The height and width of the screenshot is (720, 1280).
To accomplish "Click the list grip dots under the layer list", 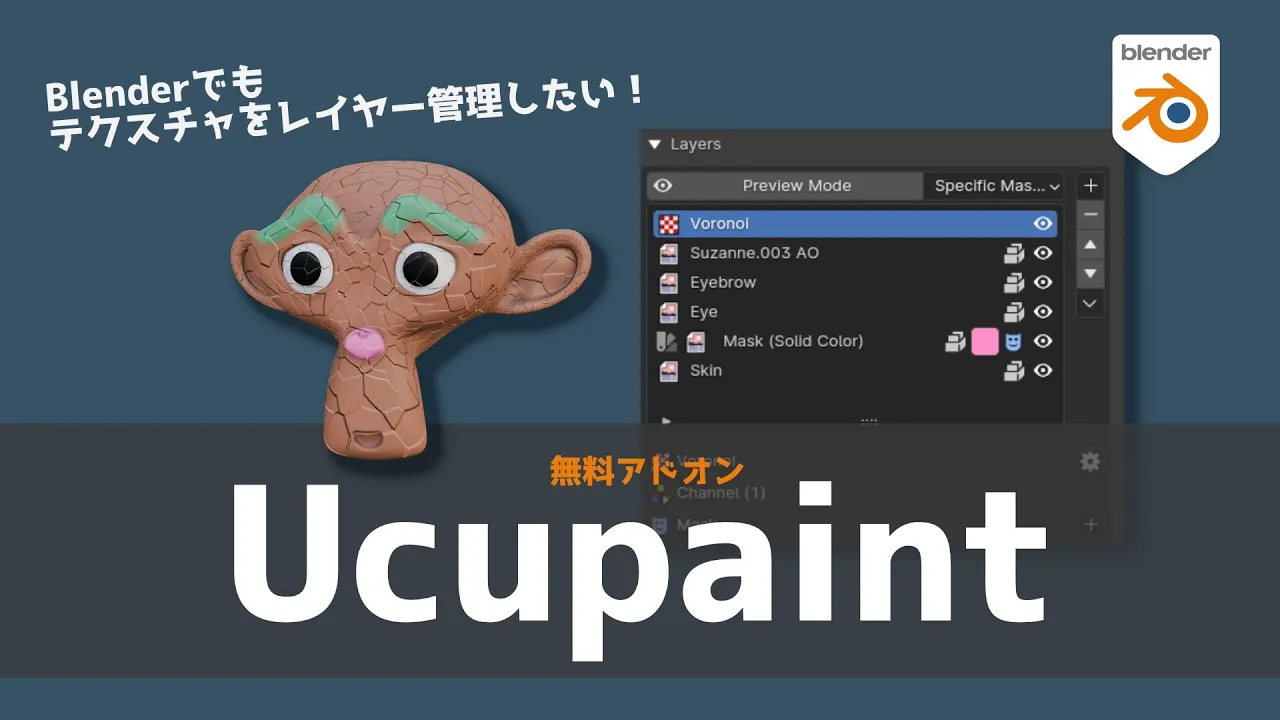I will pos(869,421).
